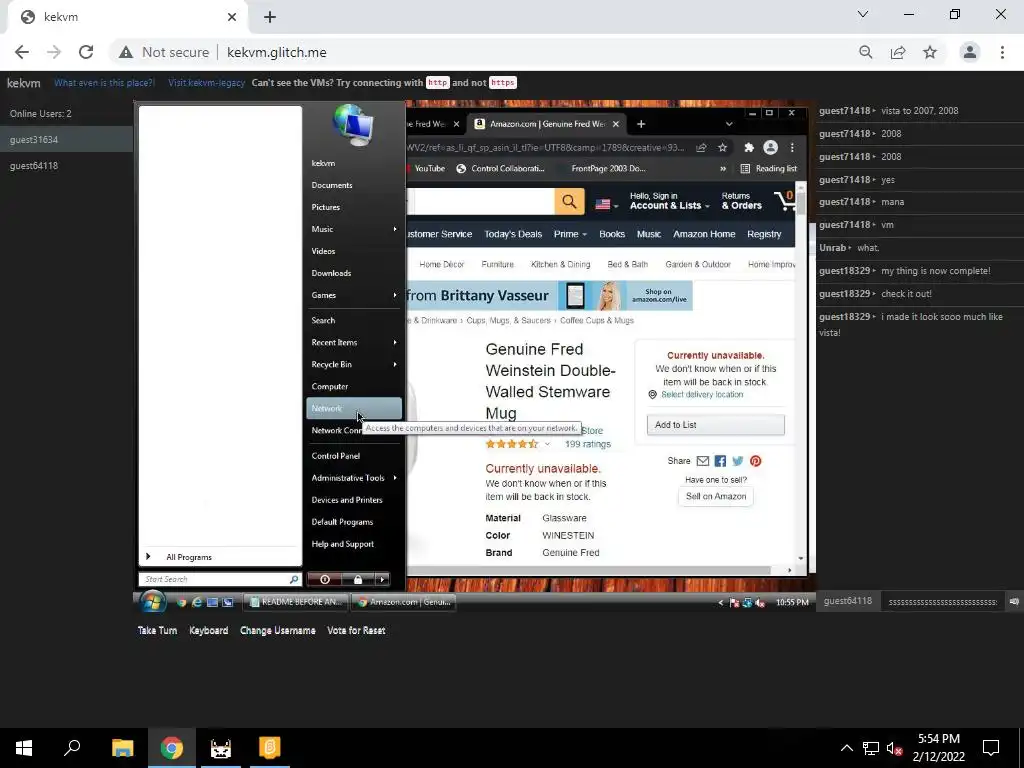Image resolution: width=1024 pixels, height=768 pixels.
Task: Open the Windows notification center
Action: coord(991,748)
